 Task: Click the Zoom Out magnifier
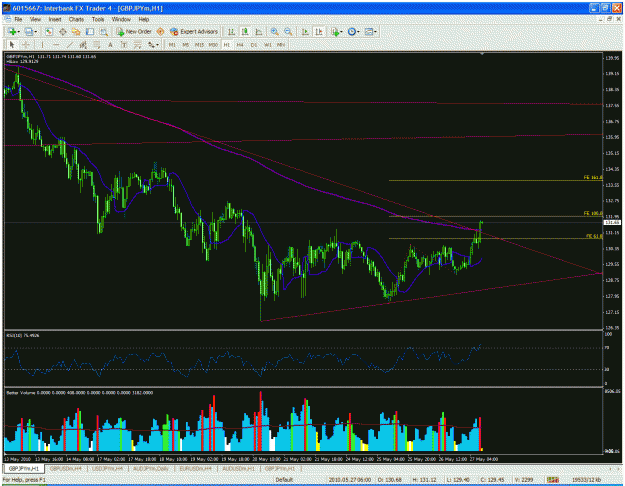[288, 32]
